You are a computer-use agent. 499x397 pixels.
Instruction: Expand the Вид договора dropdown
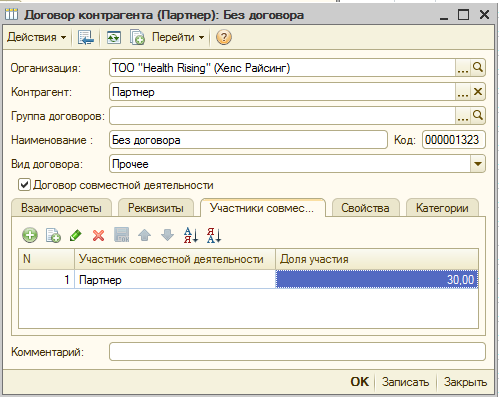478,164
